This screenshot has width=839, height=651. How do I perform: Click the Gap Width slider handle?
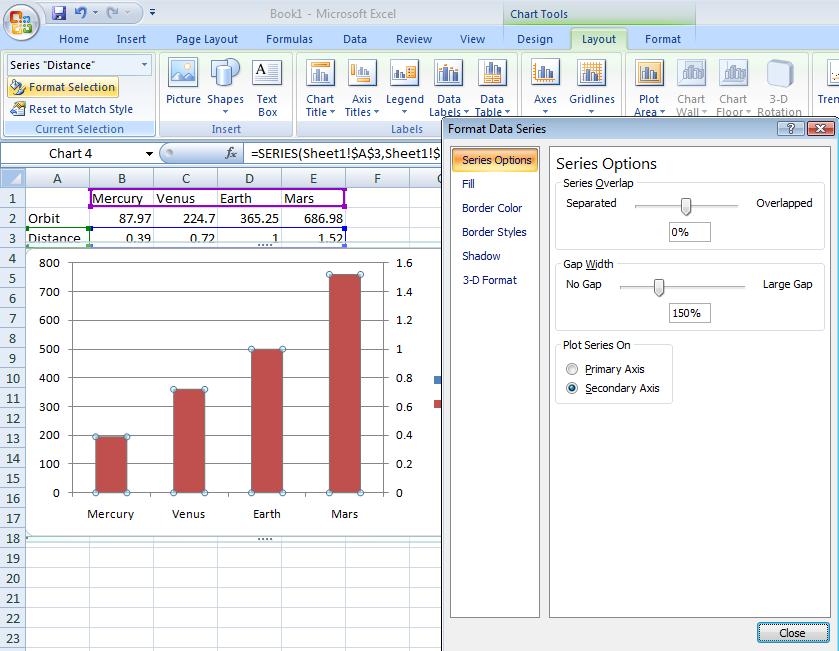[x=659, y=288]
